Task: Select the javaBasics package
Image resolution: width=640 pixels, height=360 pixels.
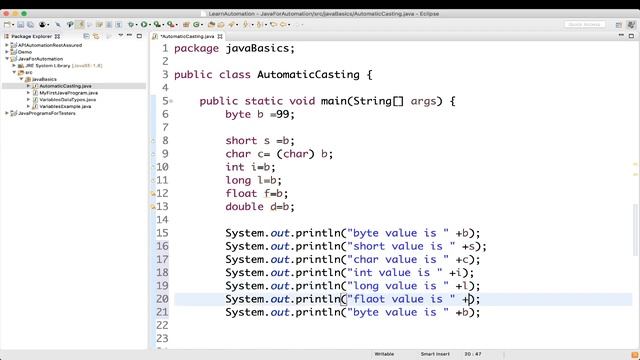Action: click(44, 79)
